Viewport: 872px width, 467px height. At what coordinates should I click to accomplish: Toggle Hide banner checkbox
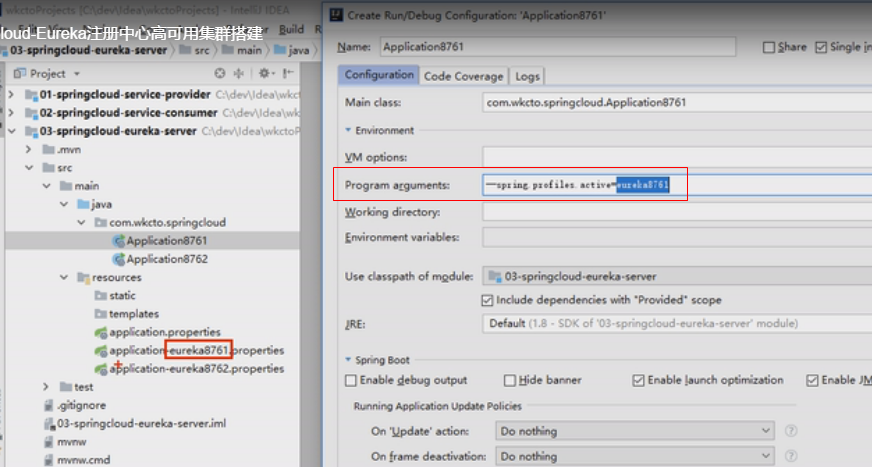(x=509, y=380)
